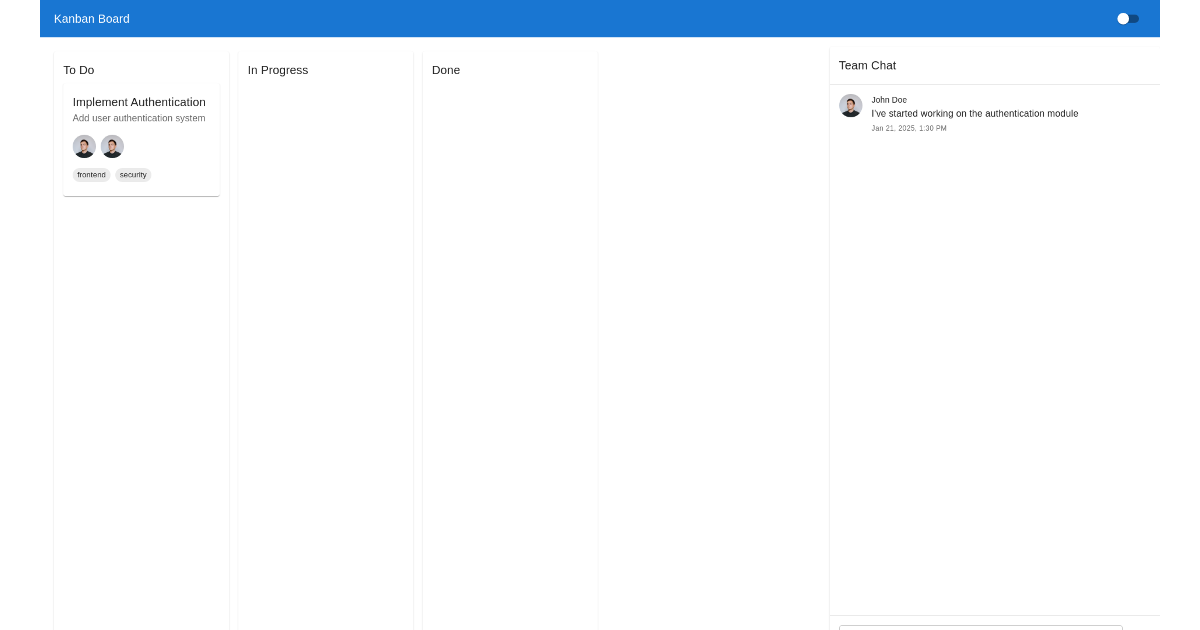The height and width of the screenshot is (630, 1200).
Task: Click the Implement Authentication card title
Action: pyautogui.click(x=139, y=102)
